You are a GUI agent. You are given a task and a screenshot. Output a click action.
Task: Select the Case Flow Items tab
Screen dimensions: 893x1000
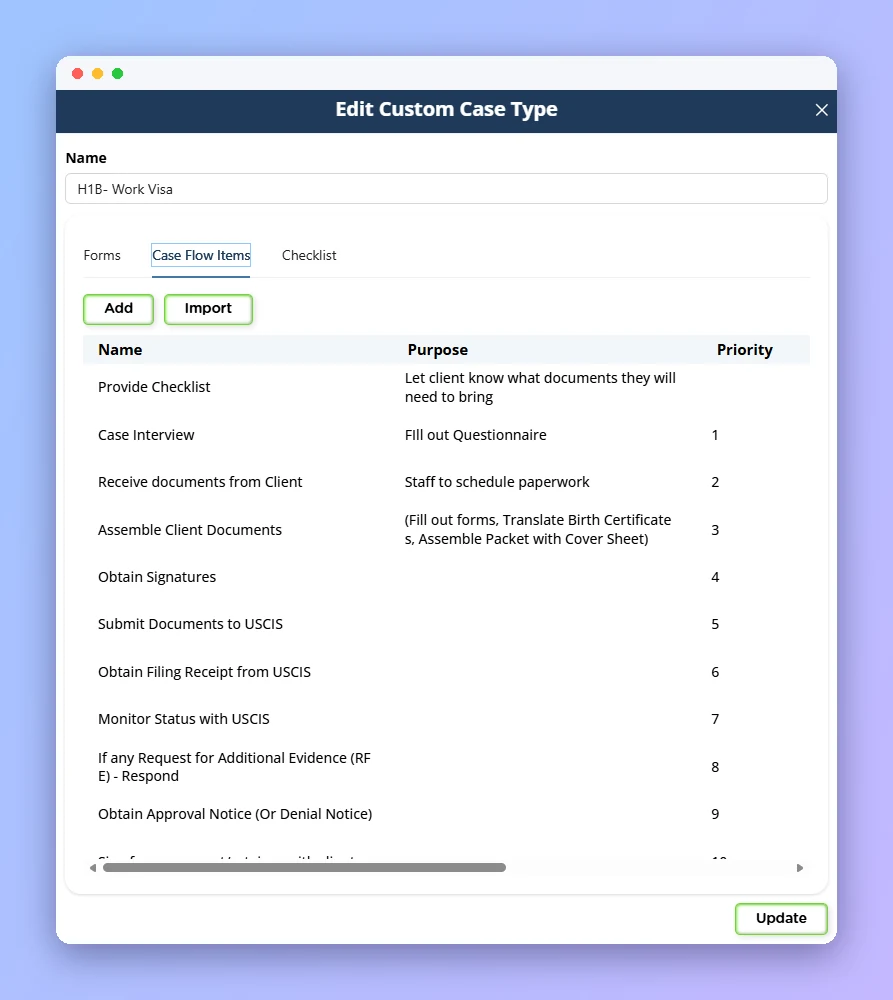point(201,255)
